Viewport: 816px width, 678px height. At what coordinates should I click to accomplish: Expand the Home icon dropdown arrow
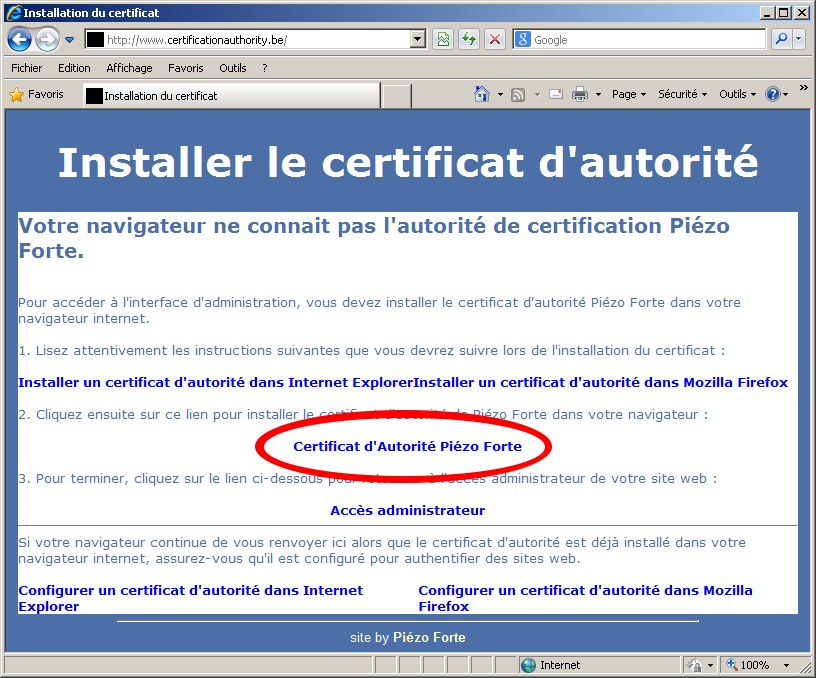[x=500, y=95]
